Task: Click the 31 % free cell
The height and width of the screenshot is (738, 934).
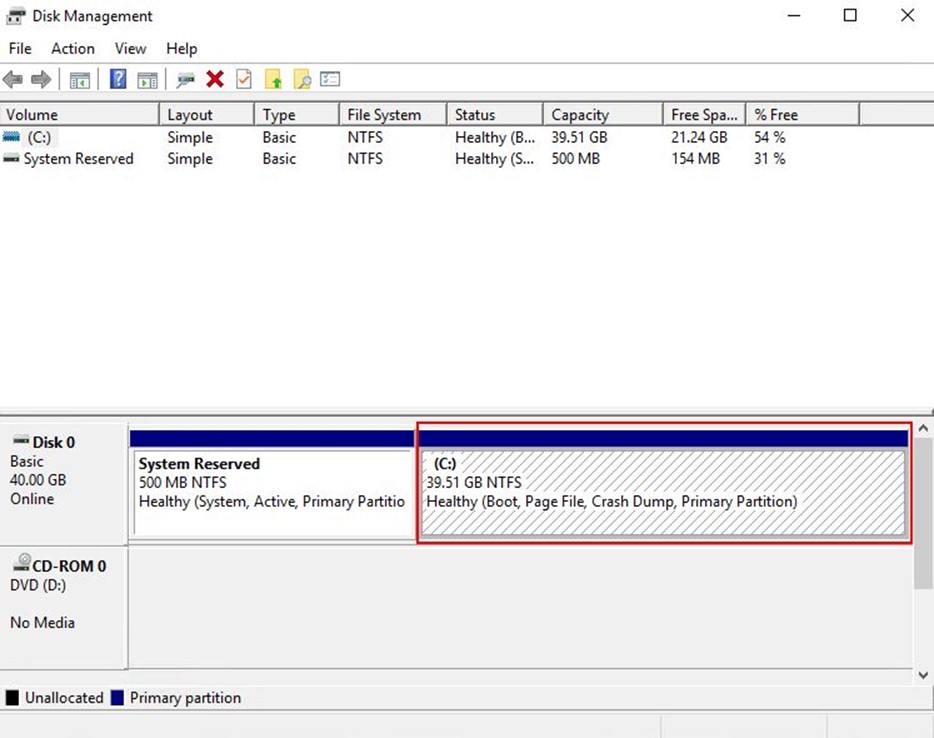Action: point(770,158)
